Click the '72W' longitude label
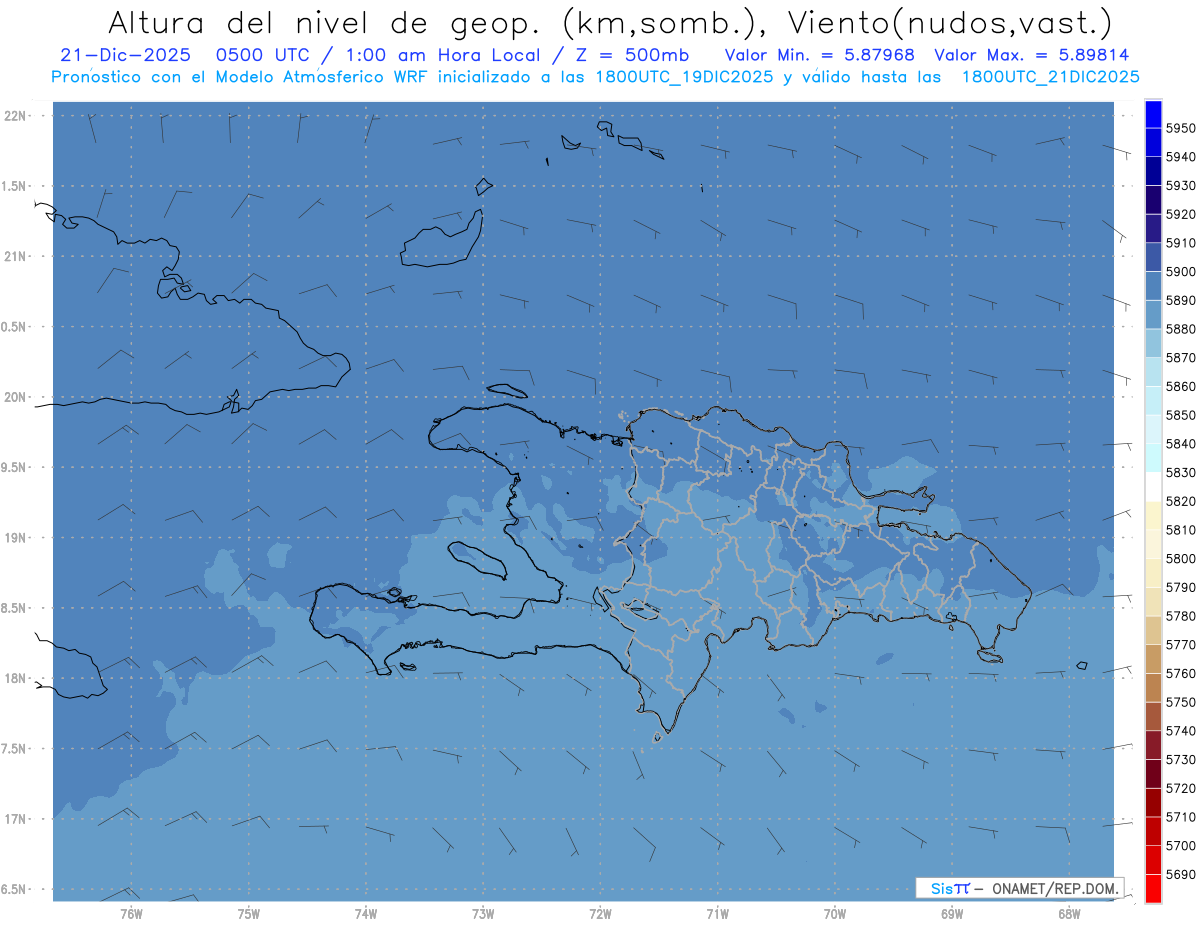 [600, 914]
